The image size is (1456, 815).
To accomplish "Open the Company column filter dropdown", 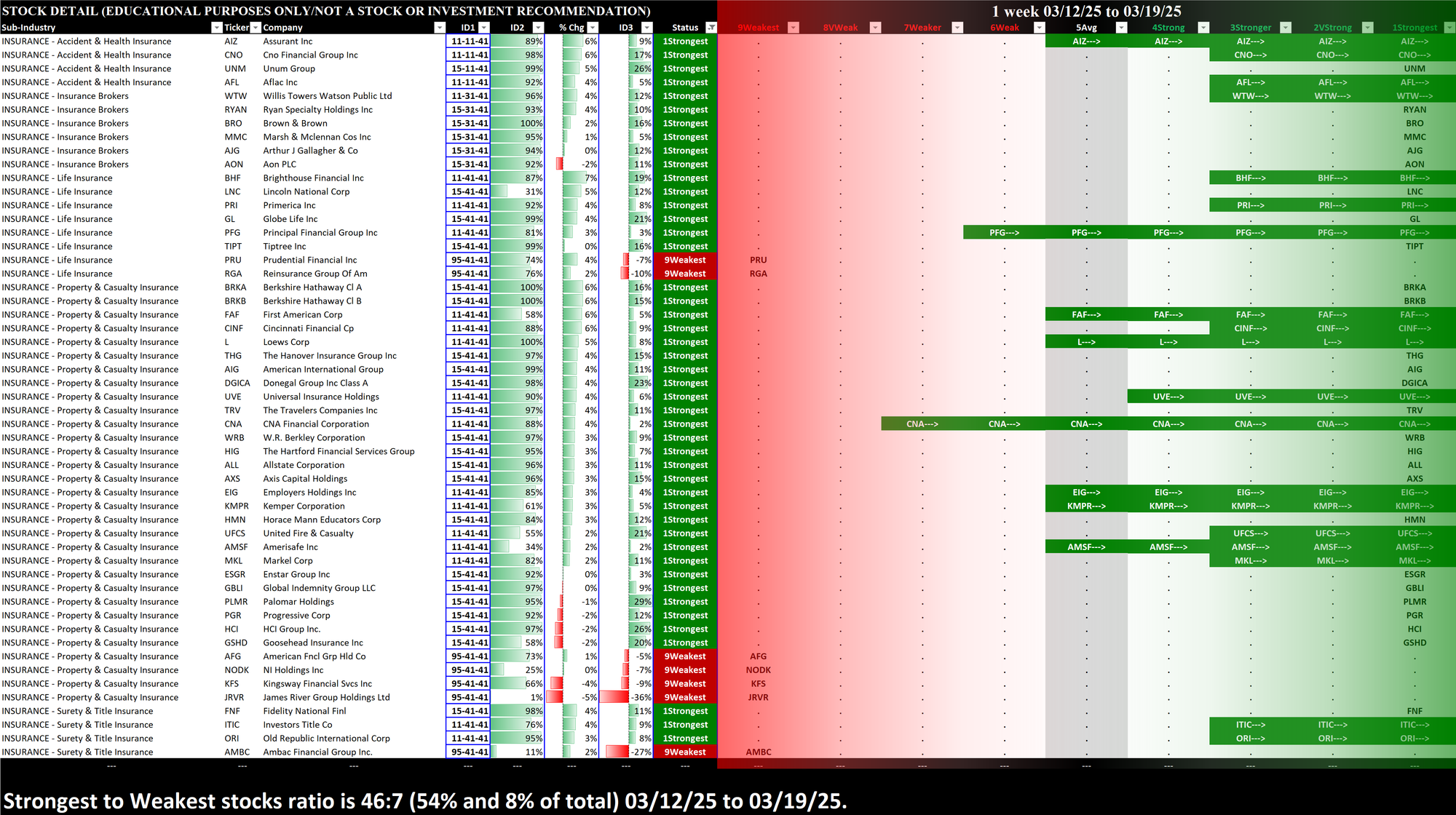I will (x=439, y=28).
